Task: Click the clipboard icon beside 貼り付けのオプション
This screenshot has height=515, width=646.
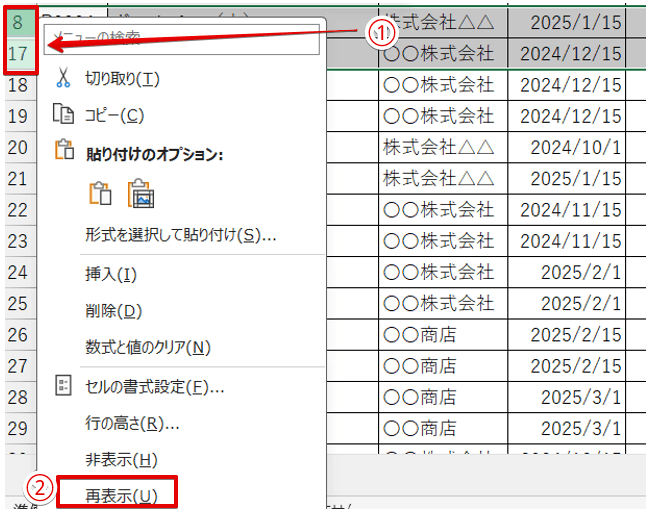Action: point(64,149)
